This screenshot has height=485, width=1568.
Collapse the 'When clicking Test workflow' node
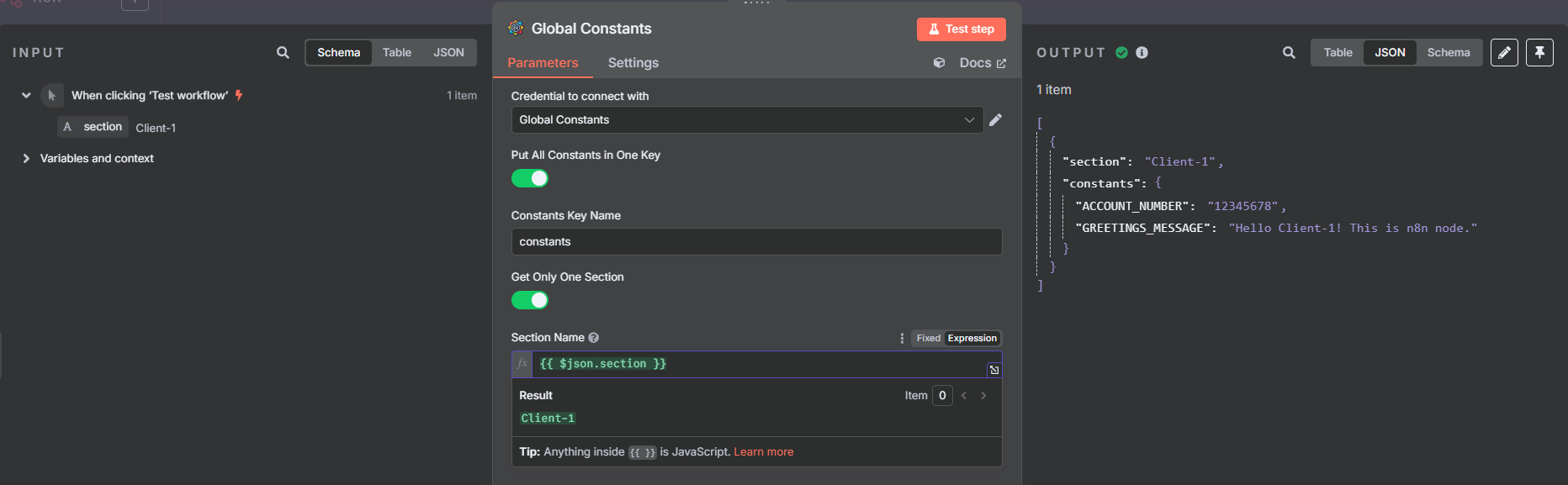click(26, 96)
